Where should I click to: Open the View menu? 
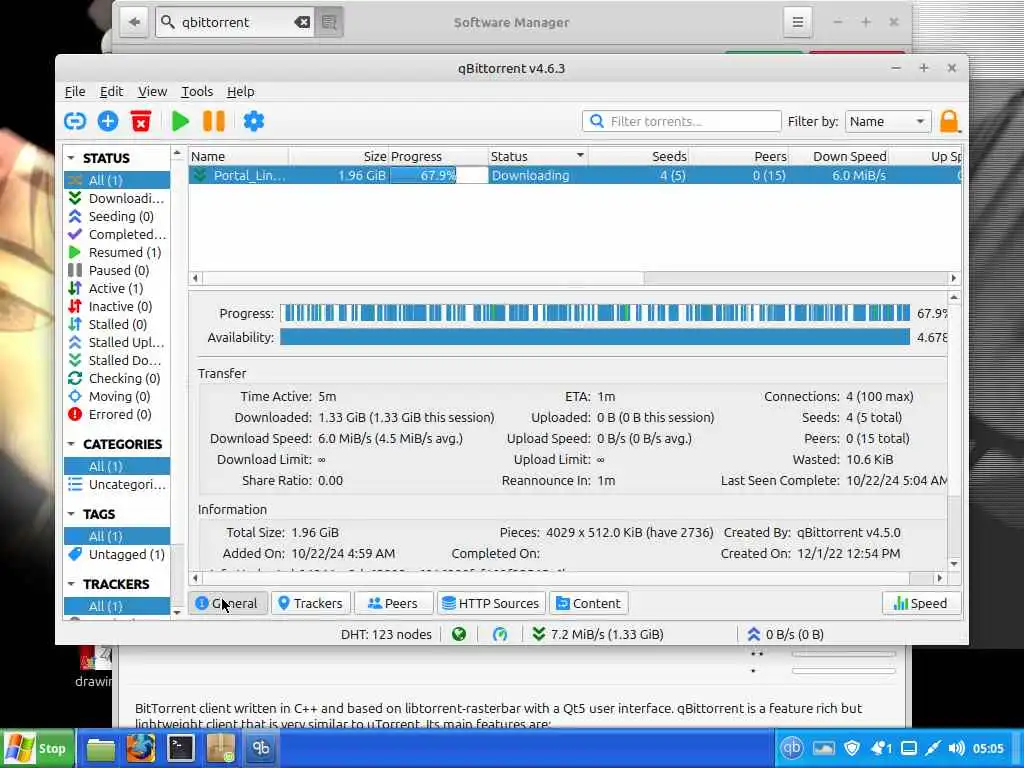[152, 91]
